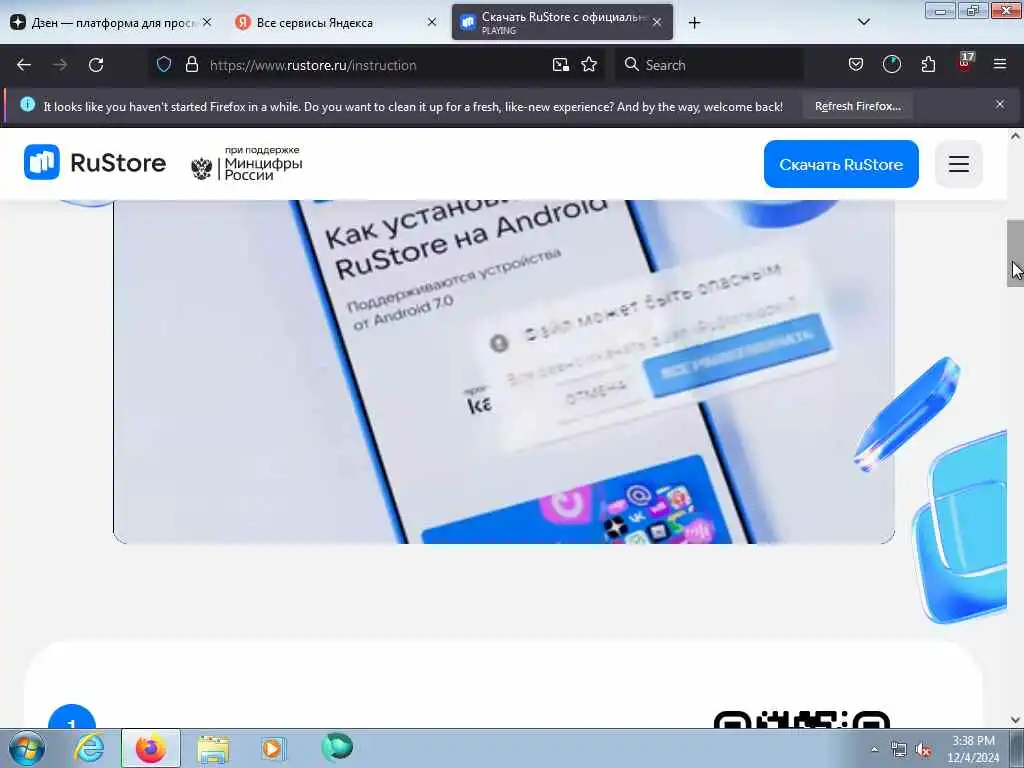
Task: Click the scrollbar up arrow
Action: pyautogui.click(x=1015, y=136)
